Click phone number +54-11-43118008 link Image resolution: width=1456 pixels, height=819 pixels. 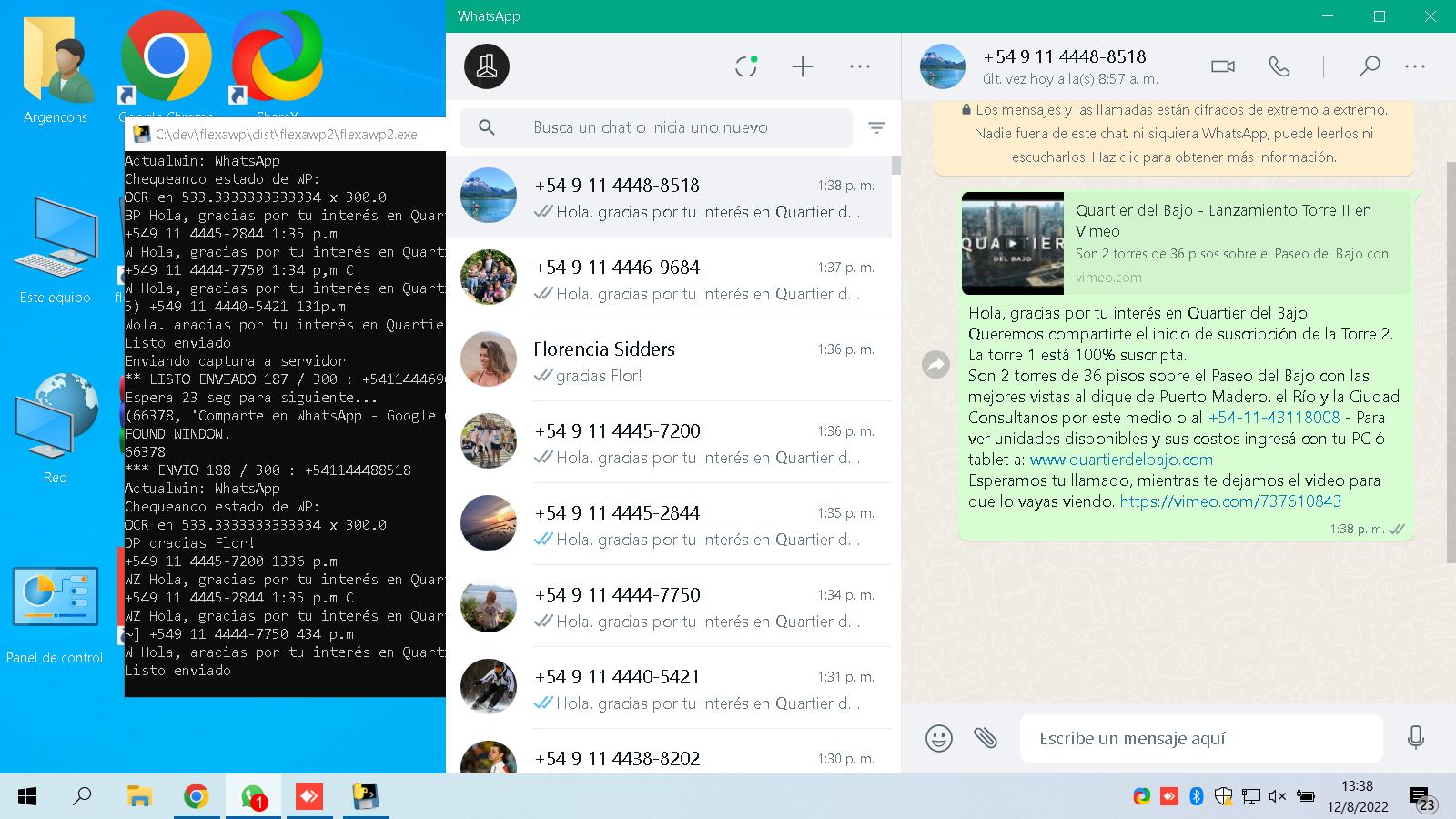[1274, 418]
